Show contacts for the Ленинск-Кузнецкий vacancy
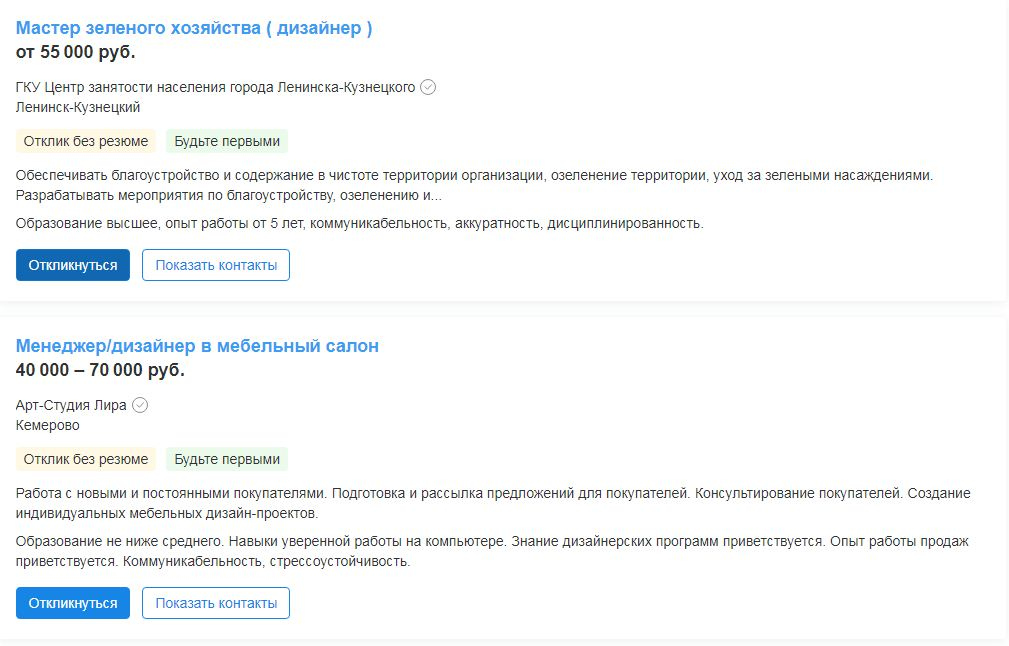 point(216,265)
